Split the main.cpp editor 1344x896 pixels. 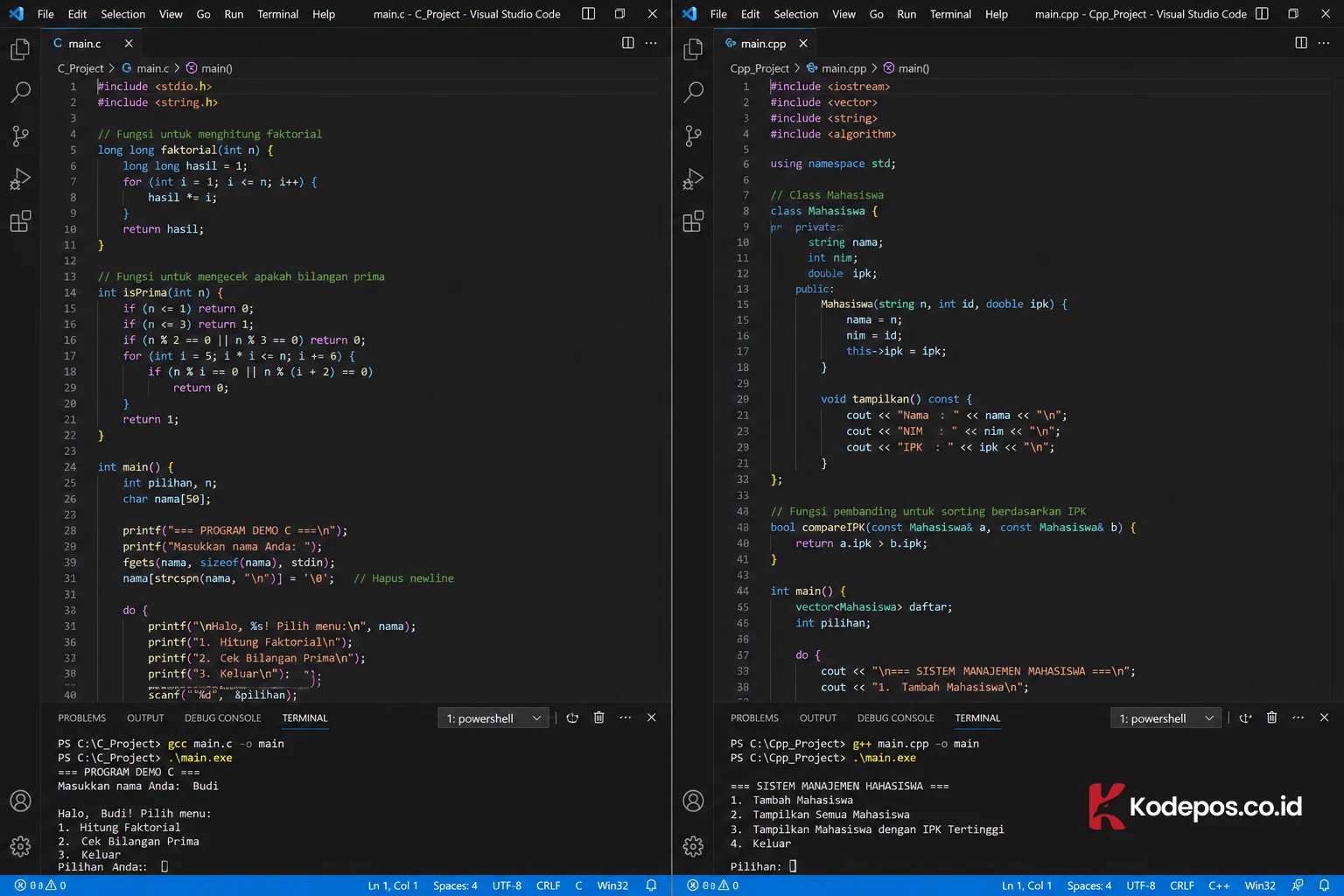[1301, 43]
